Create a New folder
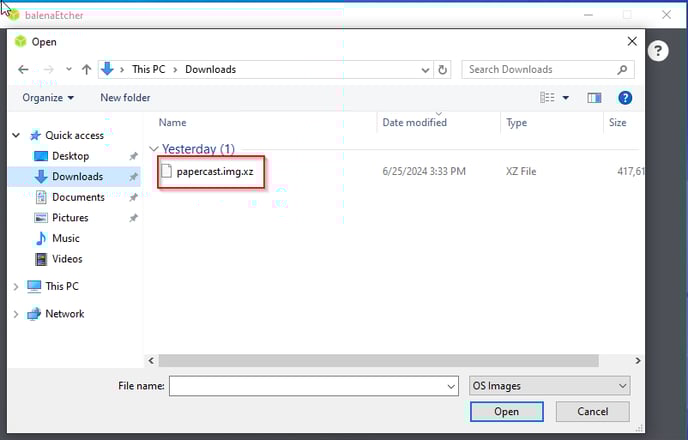This screenshot has width=688, height=440. pyautogui.click(x=125, y=97)
